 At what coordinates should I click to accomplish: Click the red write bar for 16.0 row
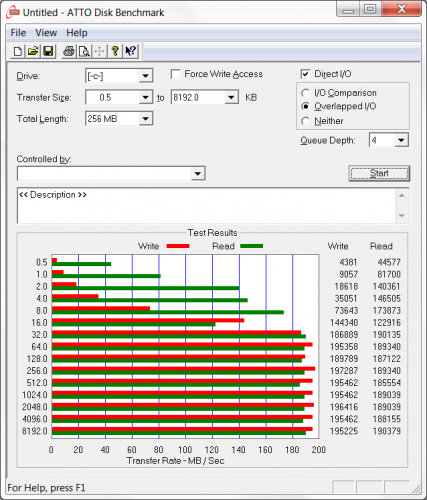pyautogui.click(x=148, y=320)
